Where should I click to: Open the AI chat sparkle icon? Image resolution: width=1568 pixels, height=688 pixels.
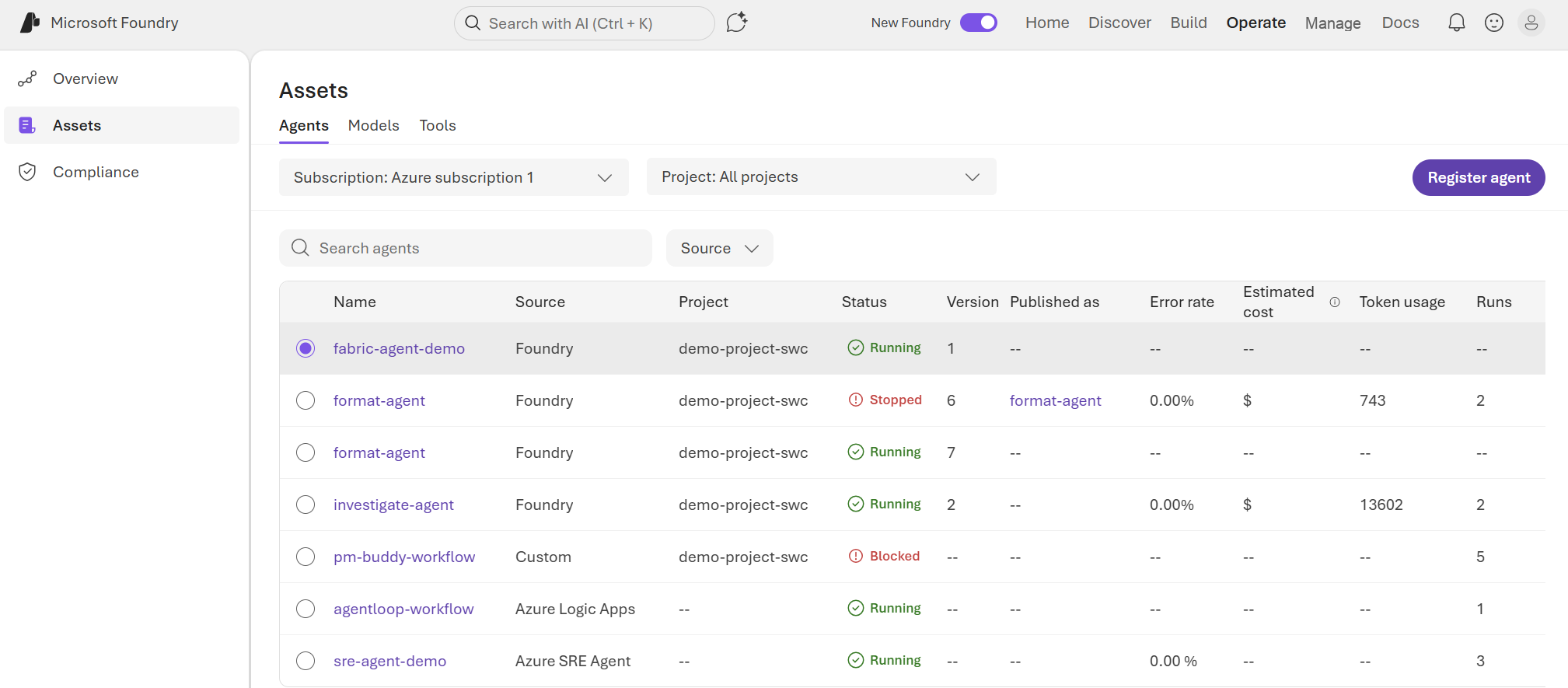pos(737,23)
